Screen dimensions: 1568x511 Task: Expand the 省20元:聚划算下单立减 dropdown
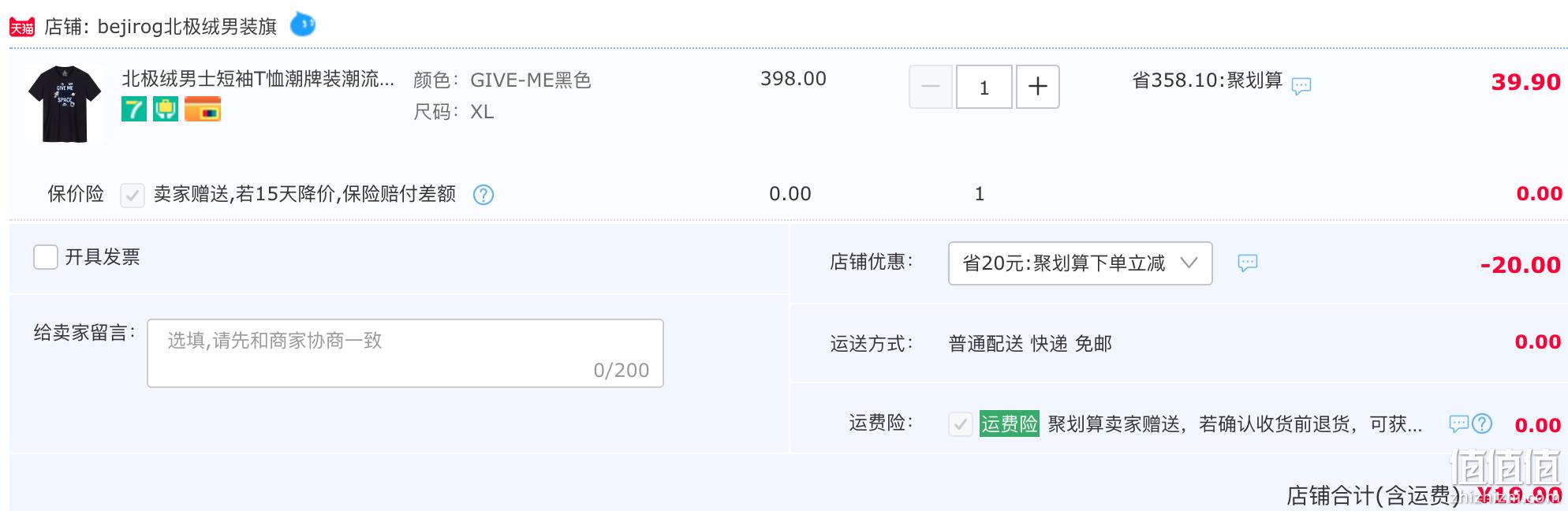1080,263
